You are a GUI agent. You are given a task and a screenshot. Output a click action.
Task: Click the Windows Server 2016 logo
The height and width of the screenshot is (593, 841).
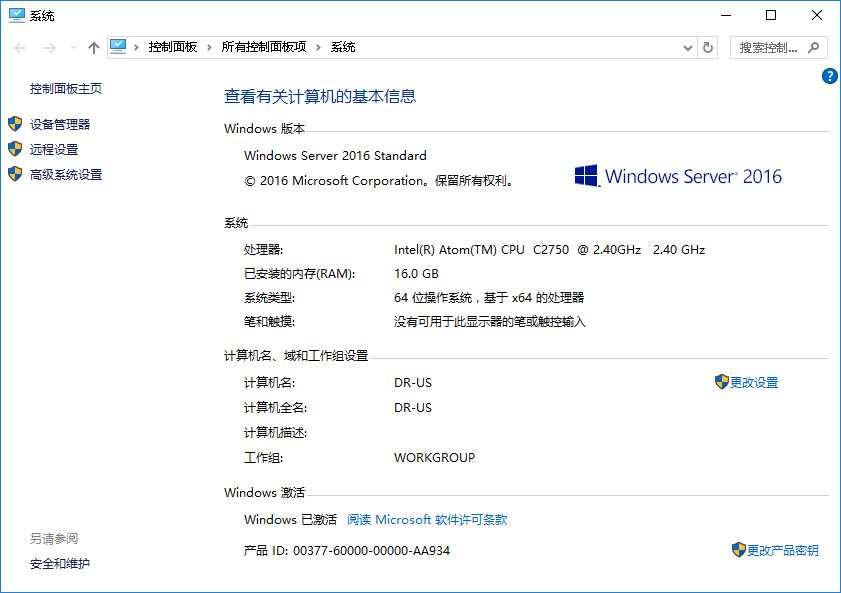pos(678,176)
